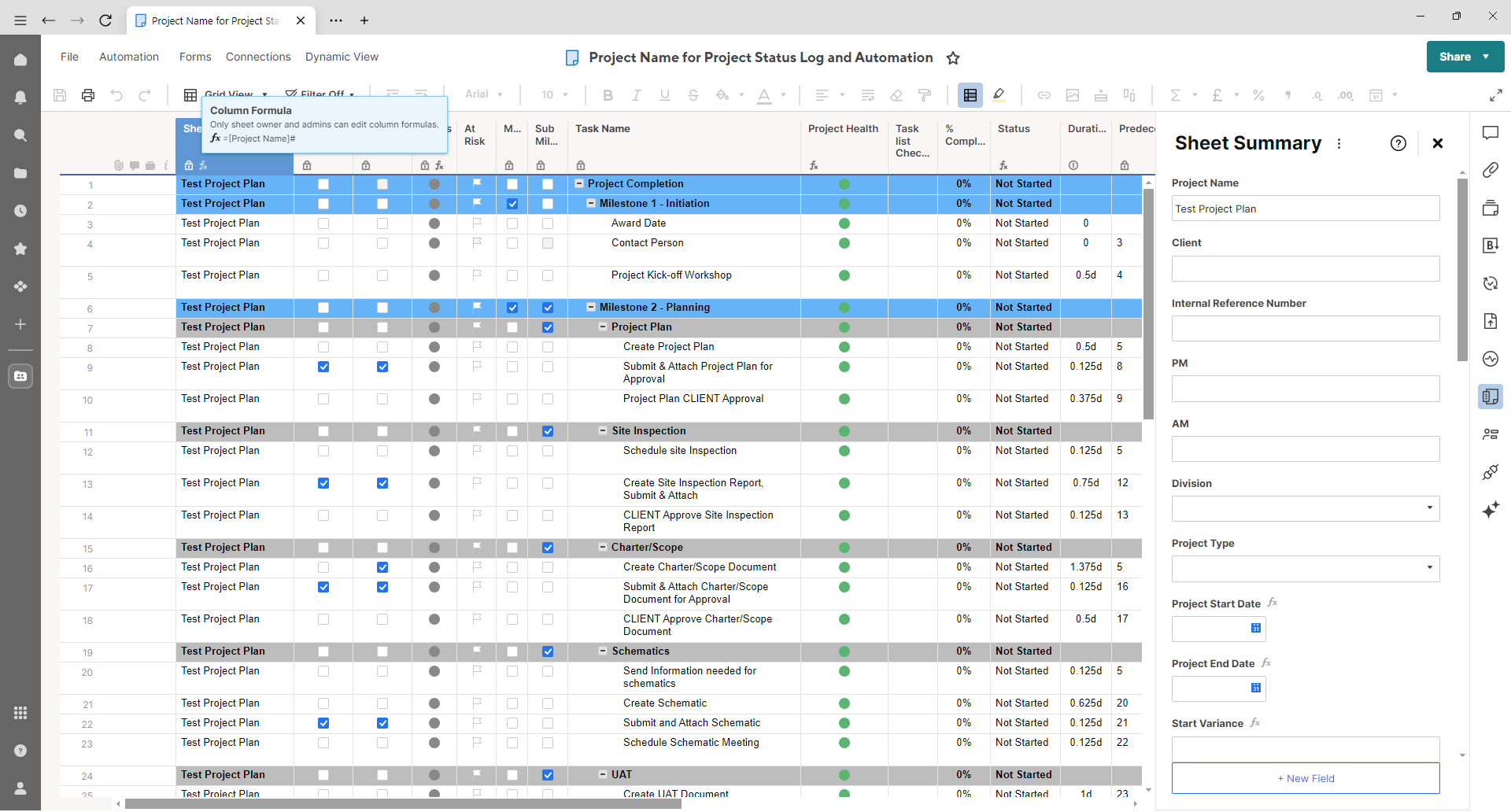Screen dimensions: 1511x812
Task: Collapse the Charter/Scope group
Action: [x=604, y=548]
